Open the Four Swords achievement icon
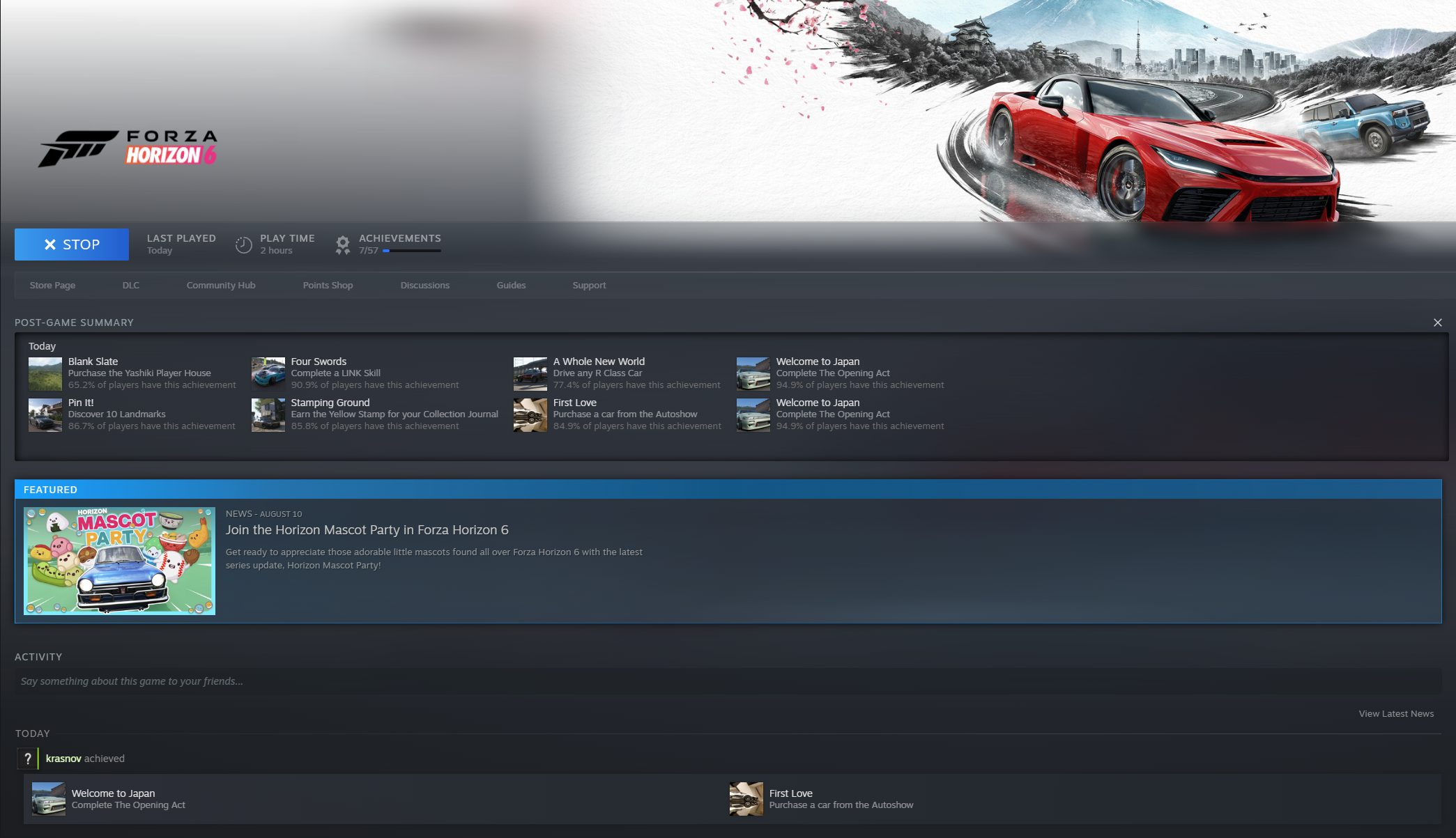Viewport: 1456px width, 838px height. (268, 374)
